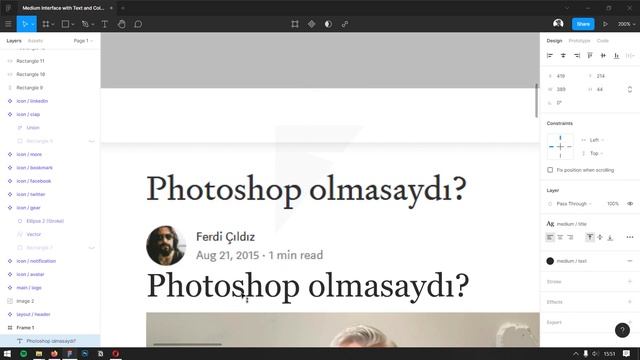Open the Frame tool dropdown arrow
This screenshot has width=640, height=360.
[53, 24]
